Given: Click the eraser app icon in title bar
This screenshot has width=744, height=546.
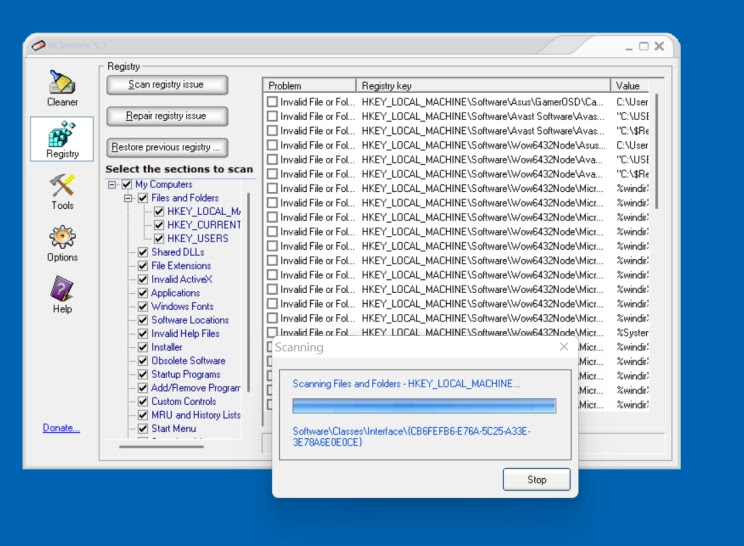Looking at the screenshot, I should click(x=38, y=46).
